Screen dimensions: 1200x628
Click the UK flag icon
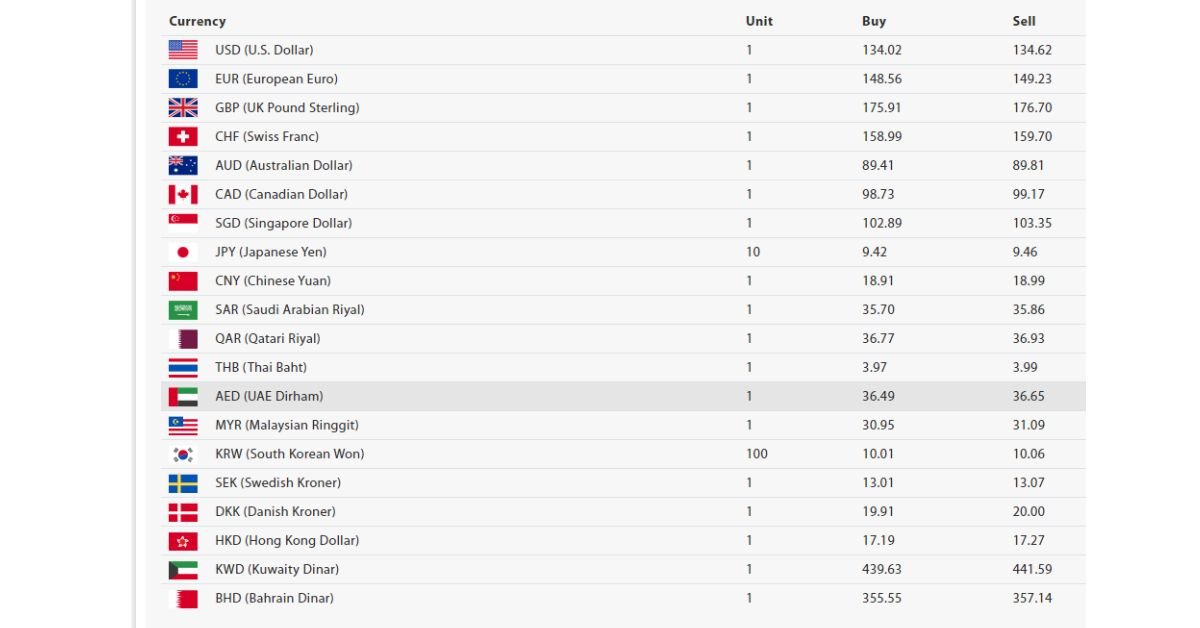(x=183, y=108)
